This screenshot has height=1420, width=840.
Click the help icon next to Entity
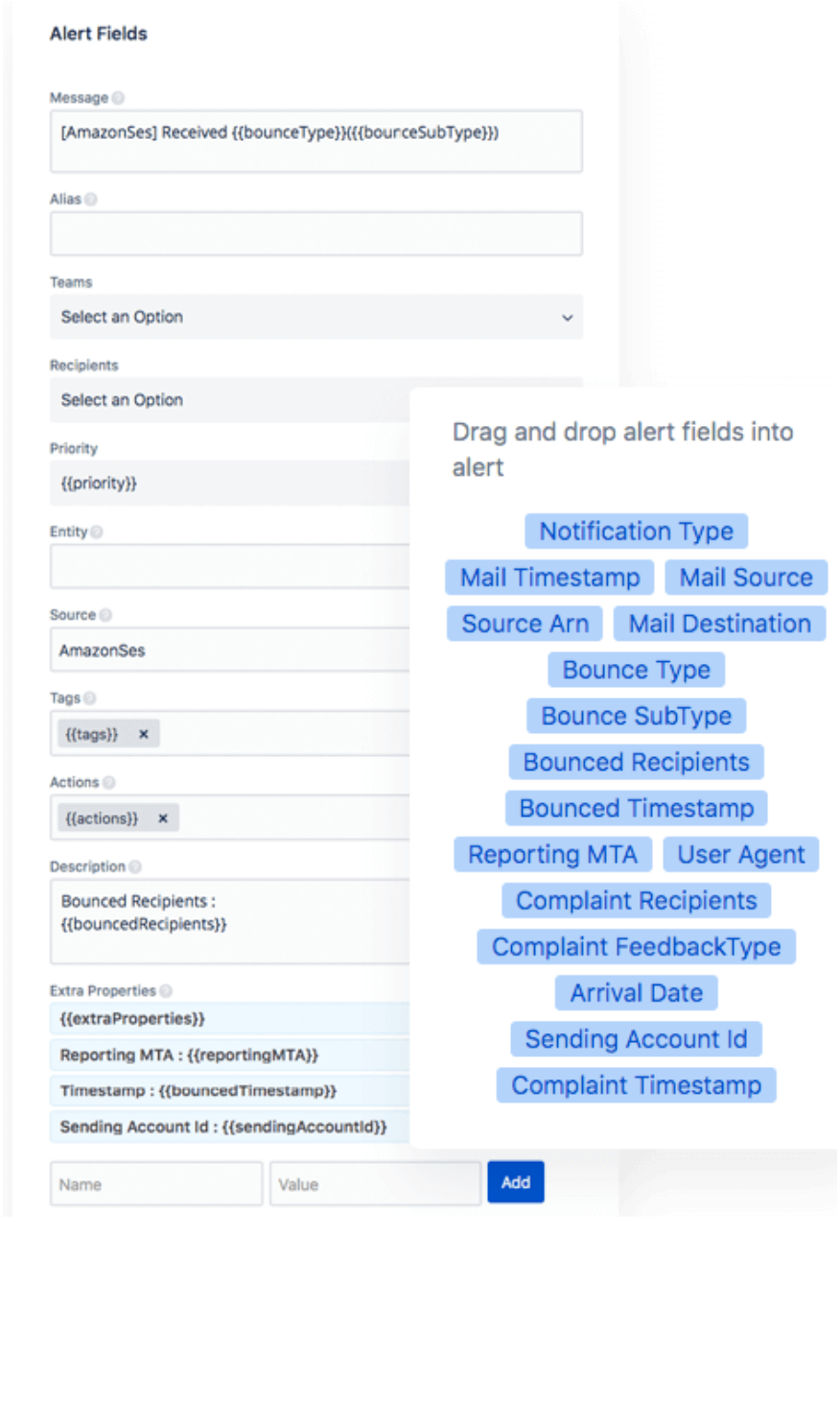tap(97, 532)
